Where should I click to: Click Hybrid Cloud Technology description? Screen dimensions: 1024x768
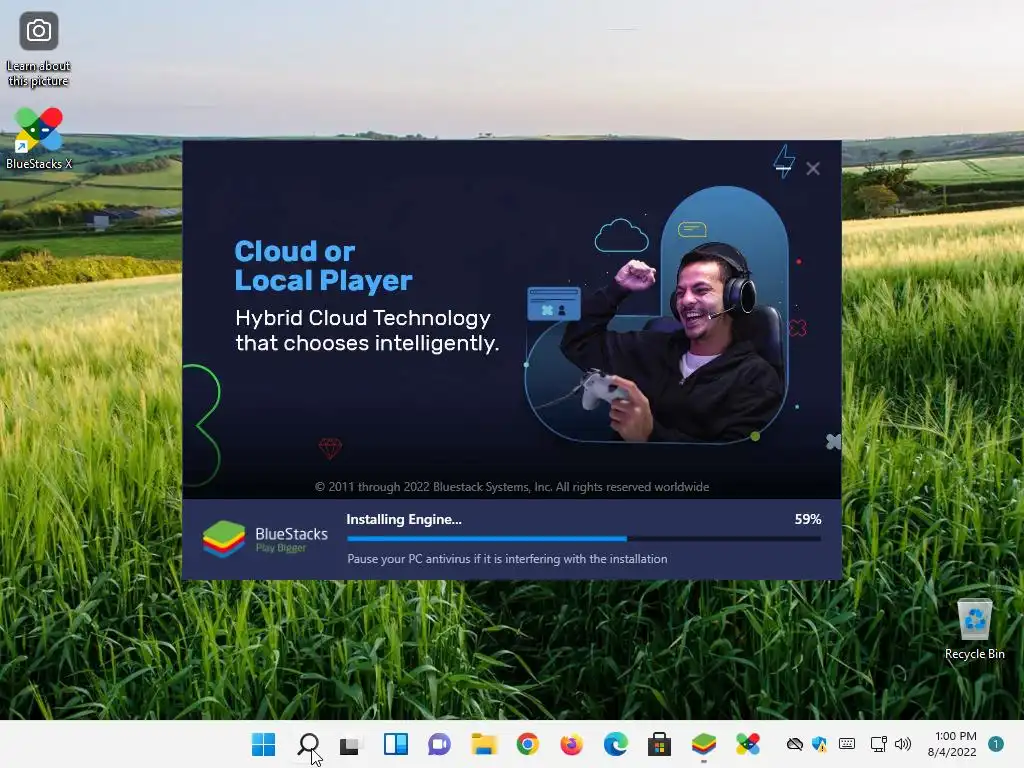click(x=367, y=330)
